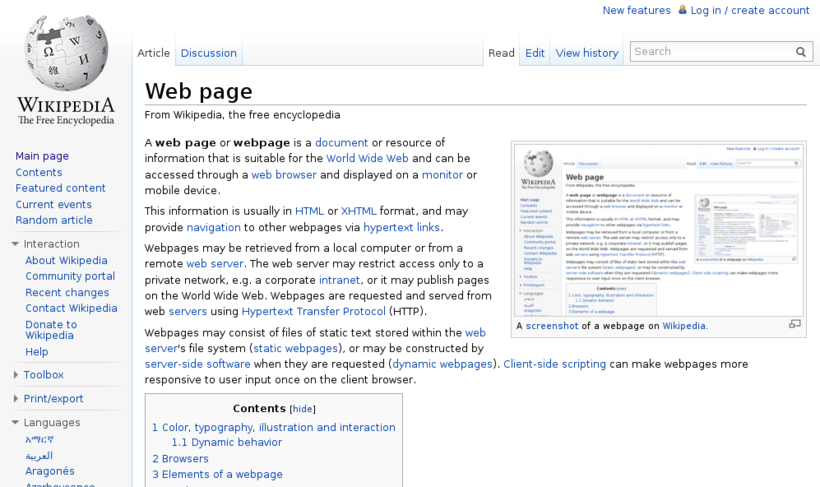The width and height of the screenshot is (820, 487).
Task: Expand the Print/export sidebar section
Action: click(x=16, y=399)
